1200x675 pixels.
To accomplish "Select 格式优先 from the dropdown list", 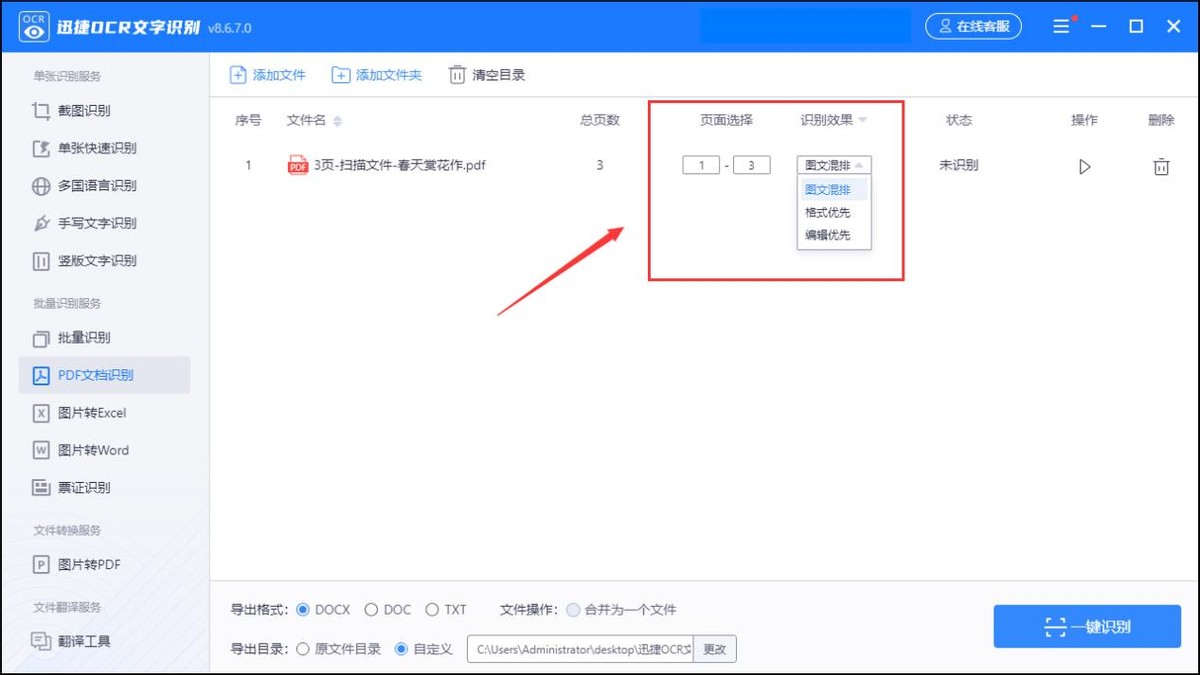I will click(x=834, y=213).
